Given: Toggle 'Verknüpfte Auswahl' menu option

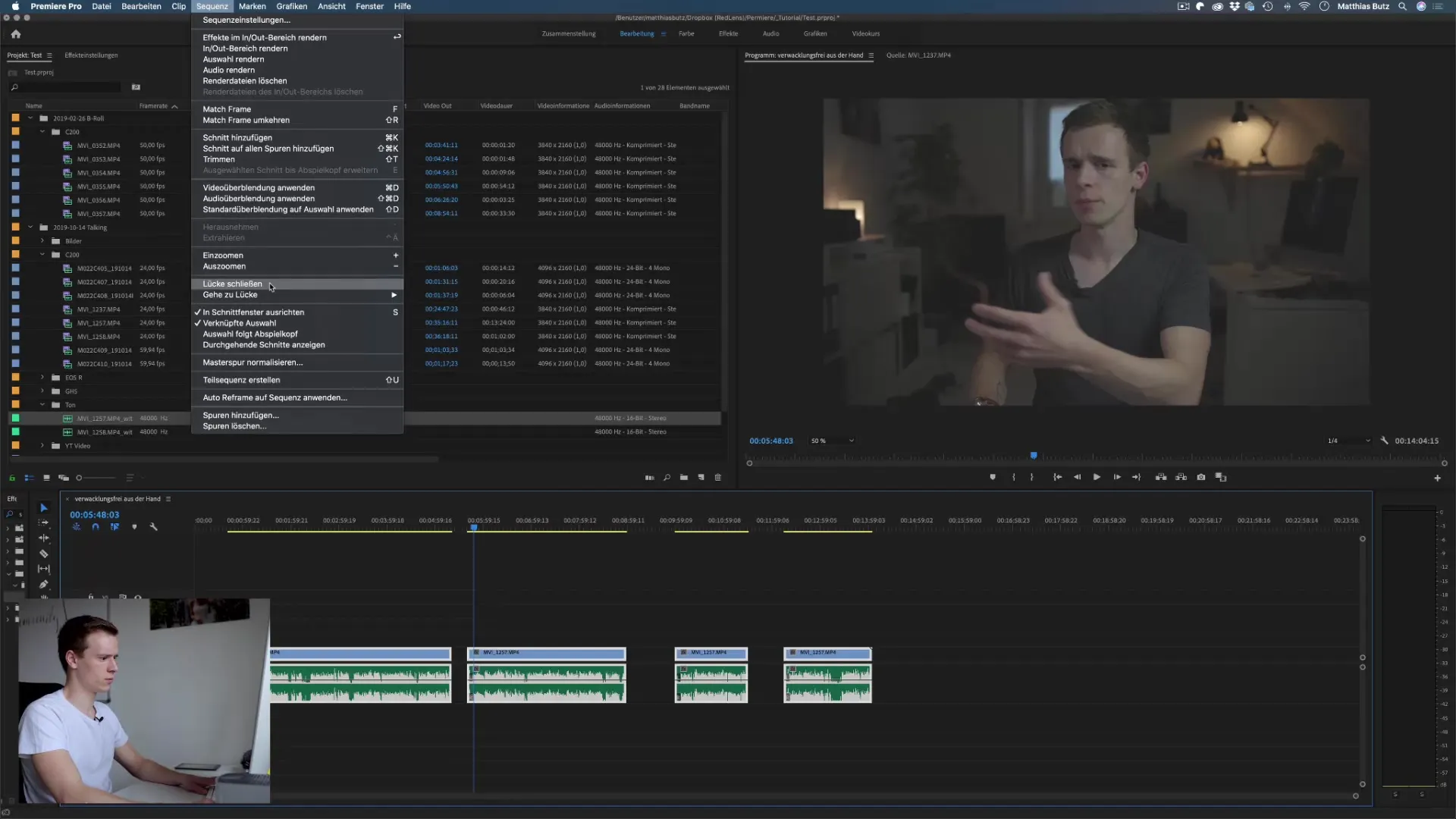Looking at the screenshot, I should (x=297, y=323).
